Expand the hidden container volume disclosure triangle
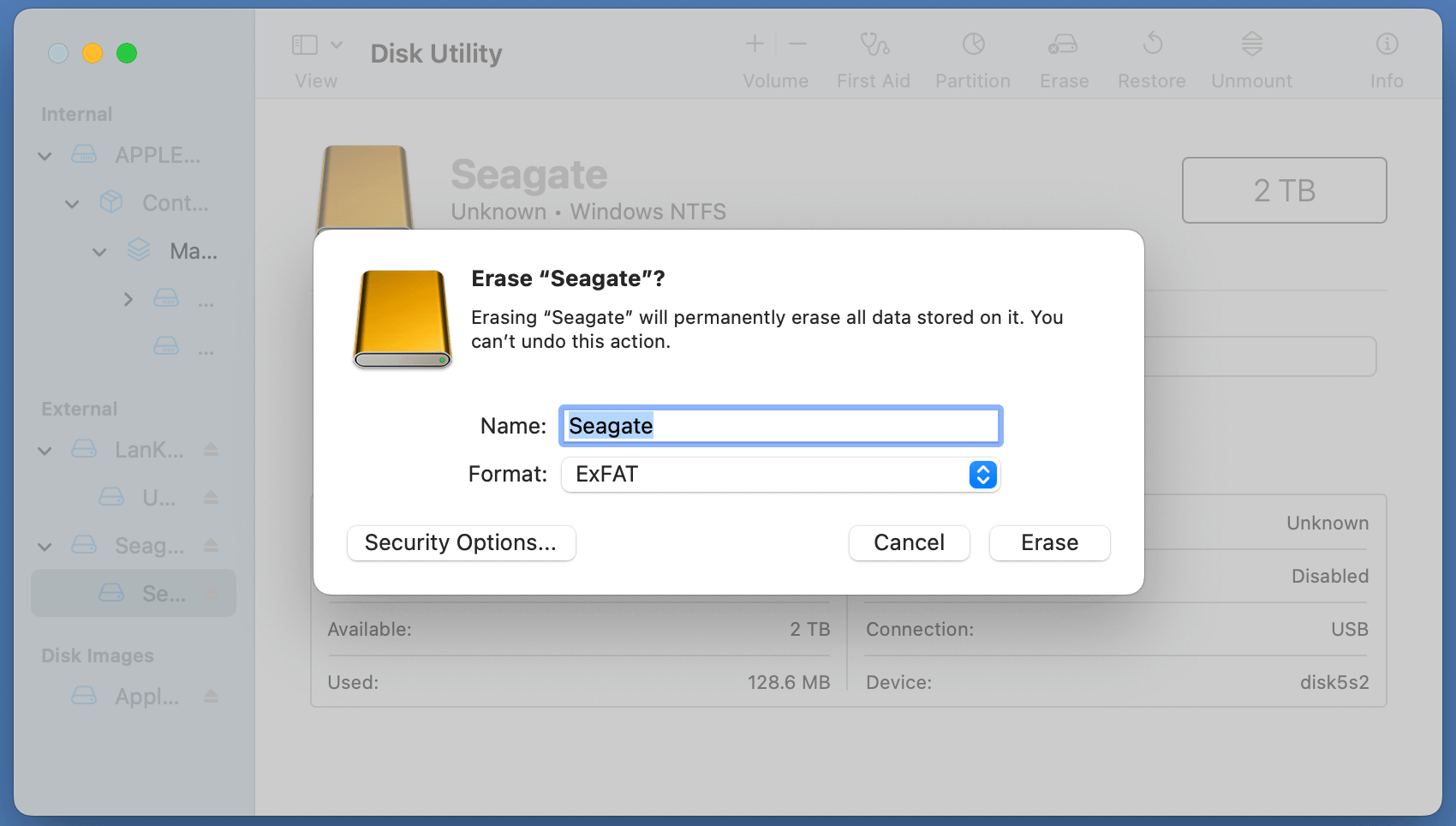Viewport: 1456px width, 826px height. pos(127,298)
